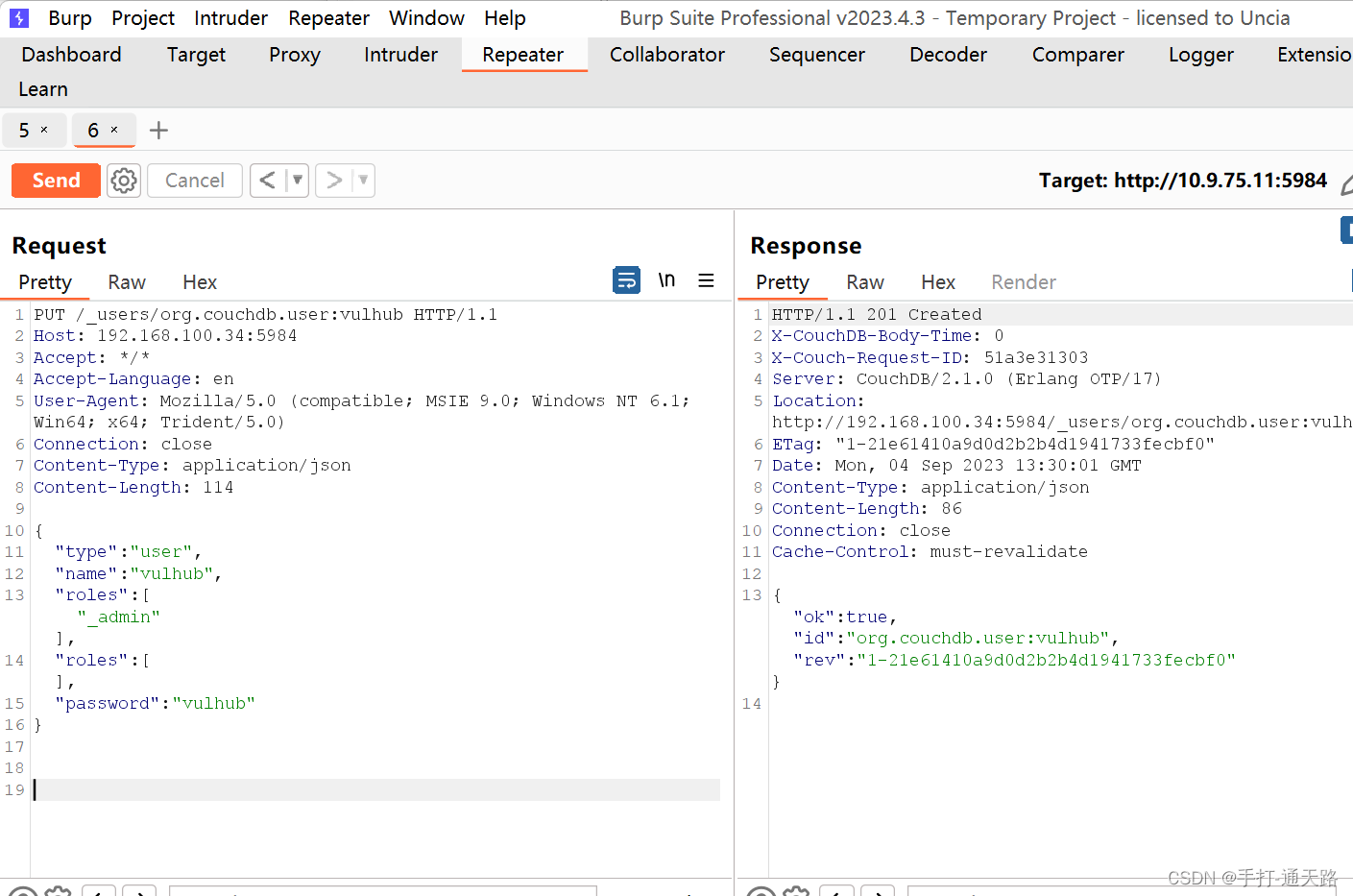Select the Repeater tool tab
This screenshot has width=1353, height=896.
[523, 55]
